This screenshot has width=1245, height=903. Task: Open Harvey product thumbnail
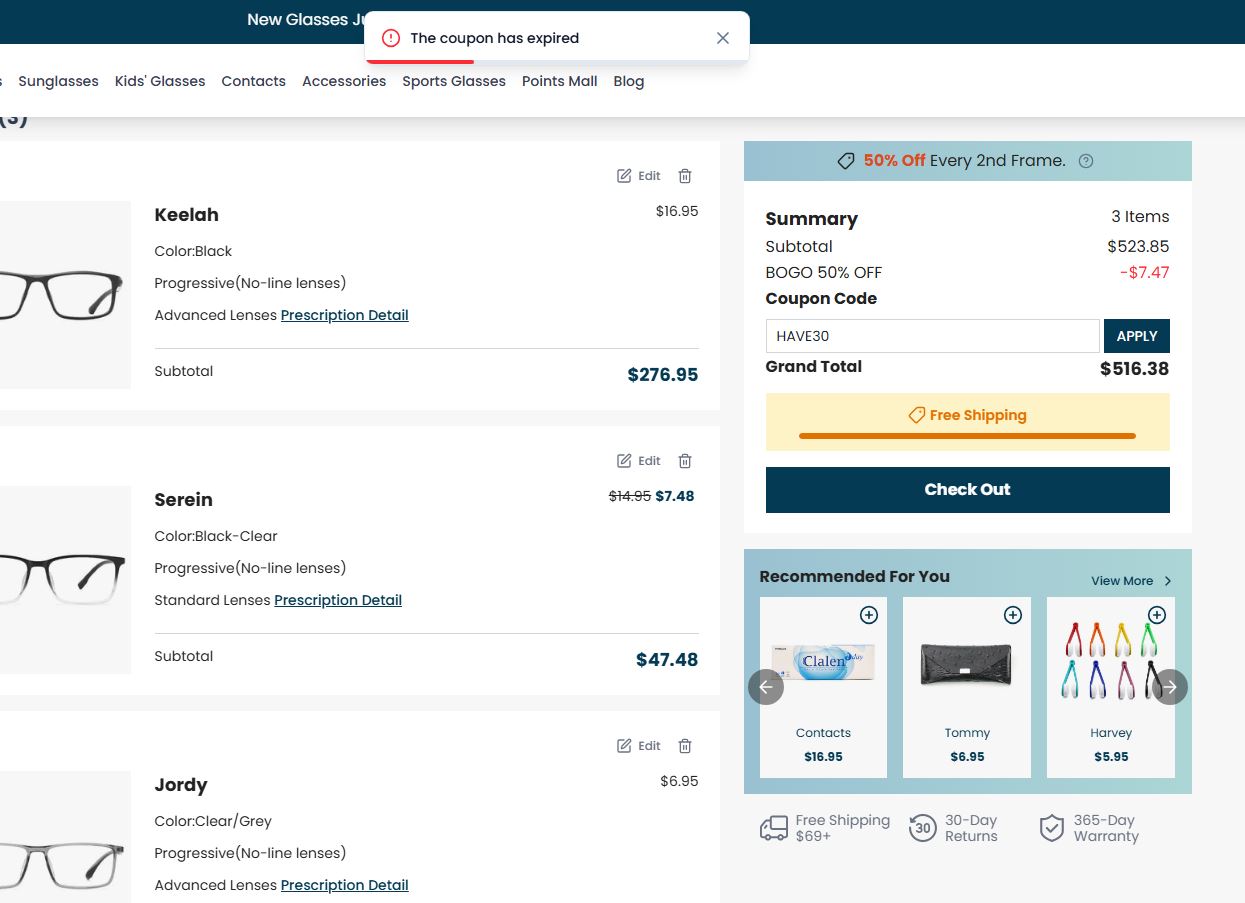(1111, 661)
